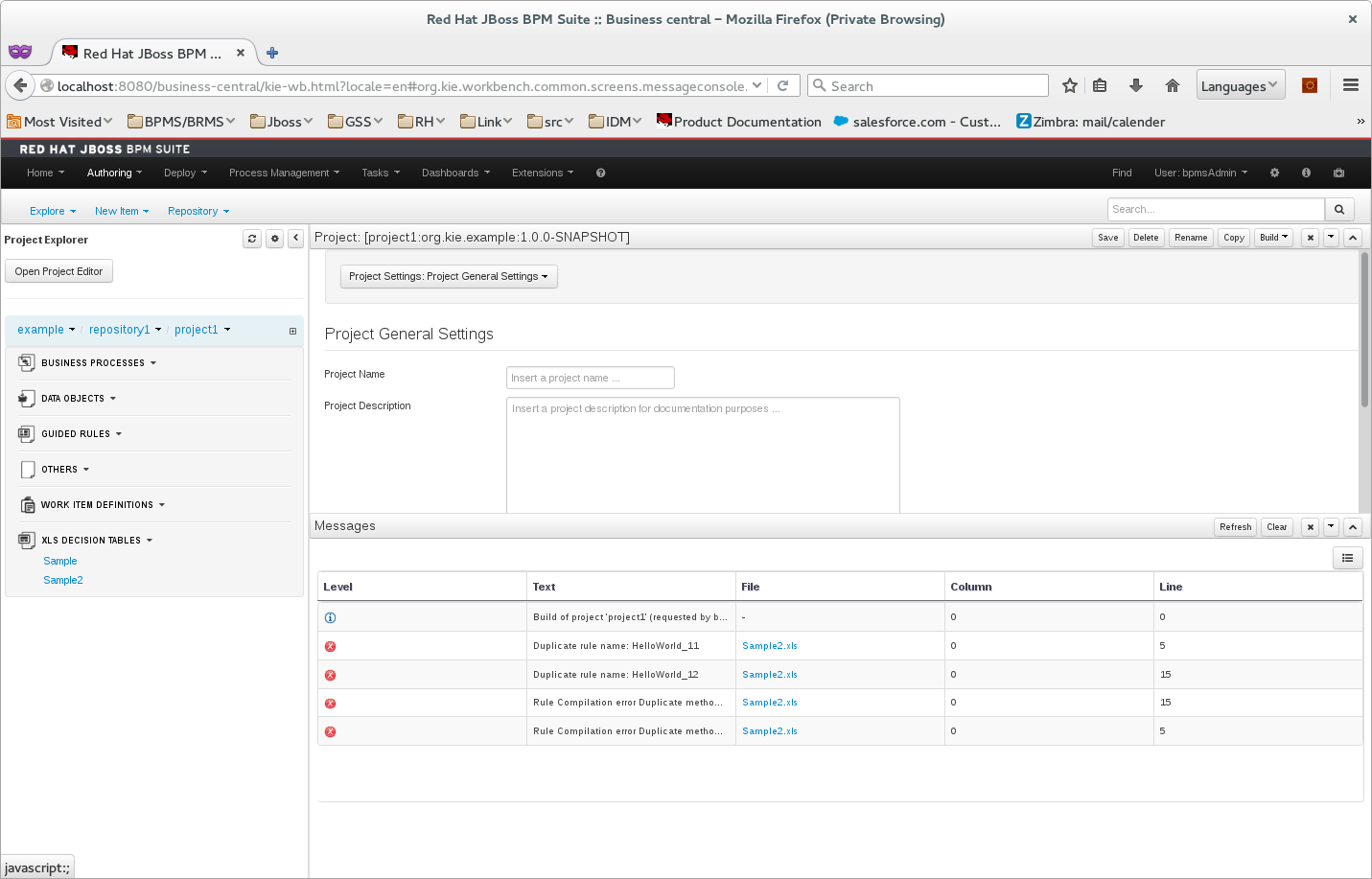Open Project Explorer gear settings
Viewport: 1372px width, 879px height.
pos(274,239)
